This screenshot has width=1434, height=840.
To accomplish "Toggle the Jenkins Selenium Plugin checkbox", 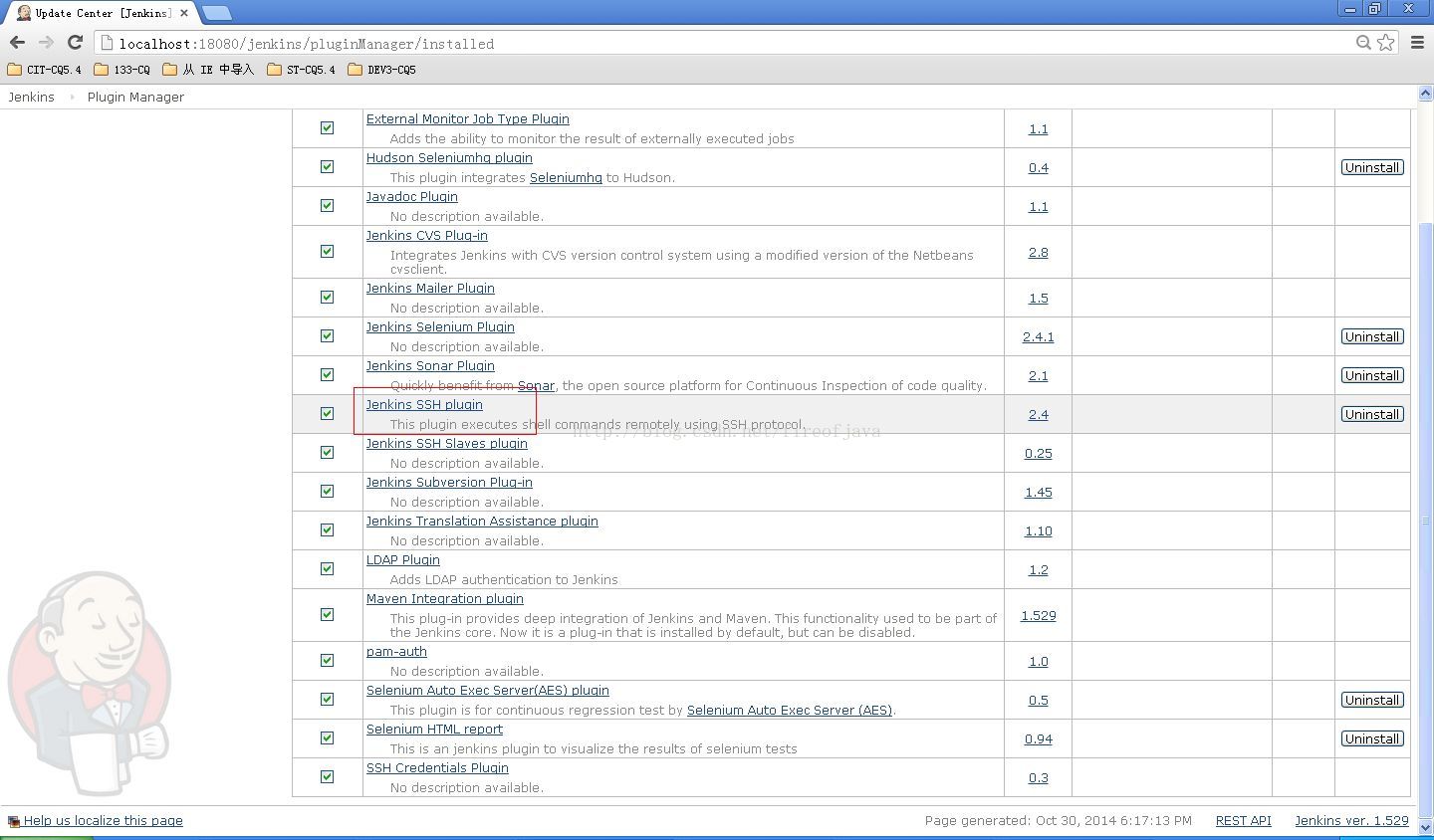I will click(x=327, y=336).
